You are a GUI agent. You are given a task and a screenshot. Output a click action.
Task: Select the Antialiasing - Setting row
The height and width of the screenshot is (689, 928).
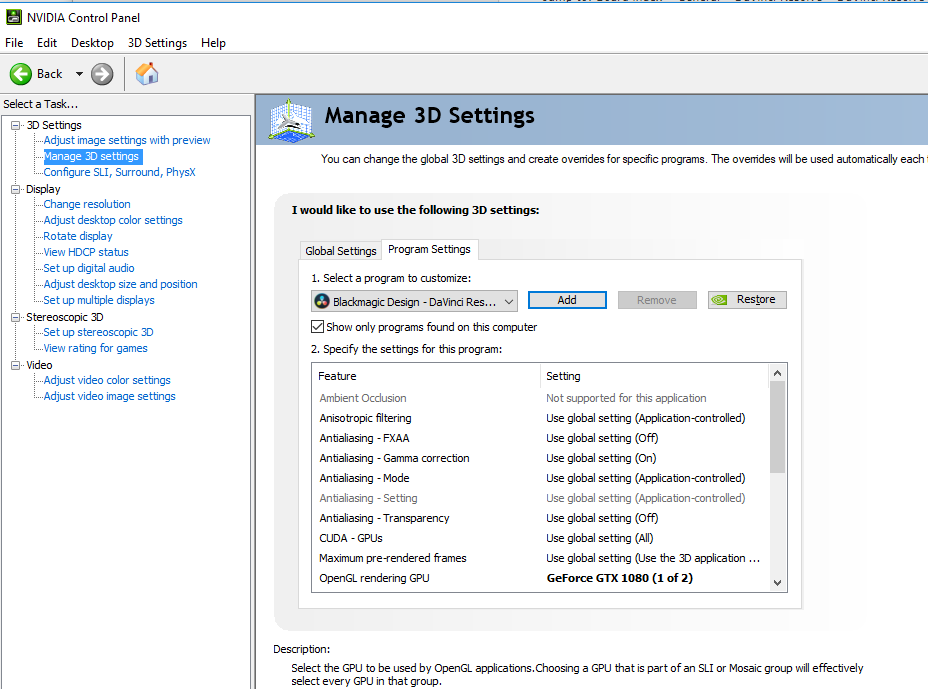coord(540,498)
